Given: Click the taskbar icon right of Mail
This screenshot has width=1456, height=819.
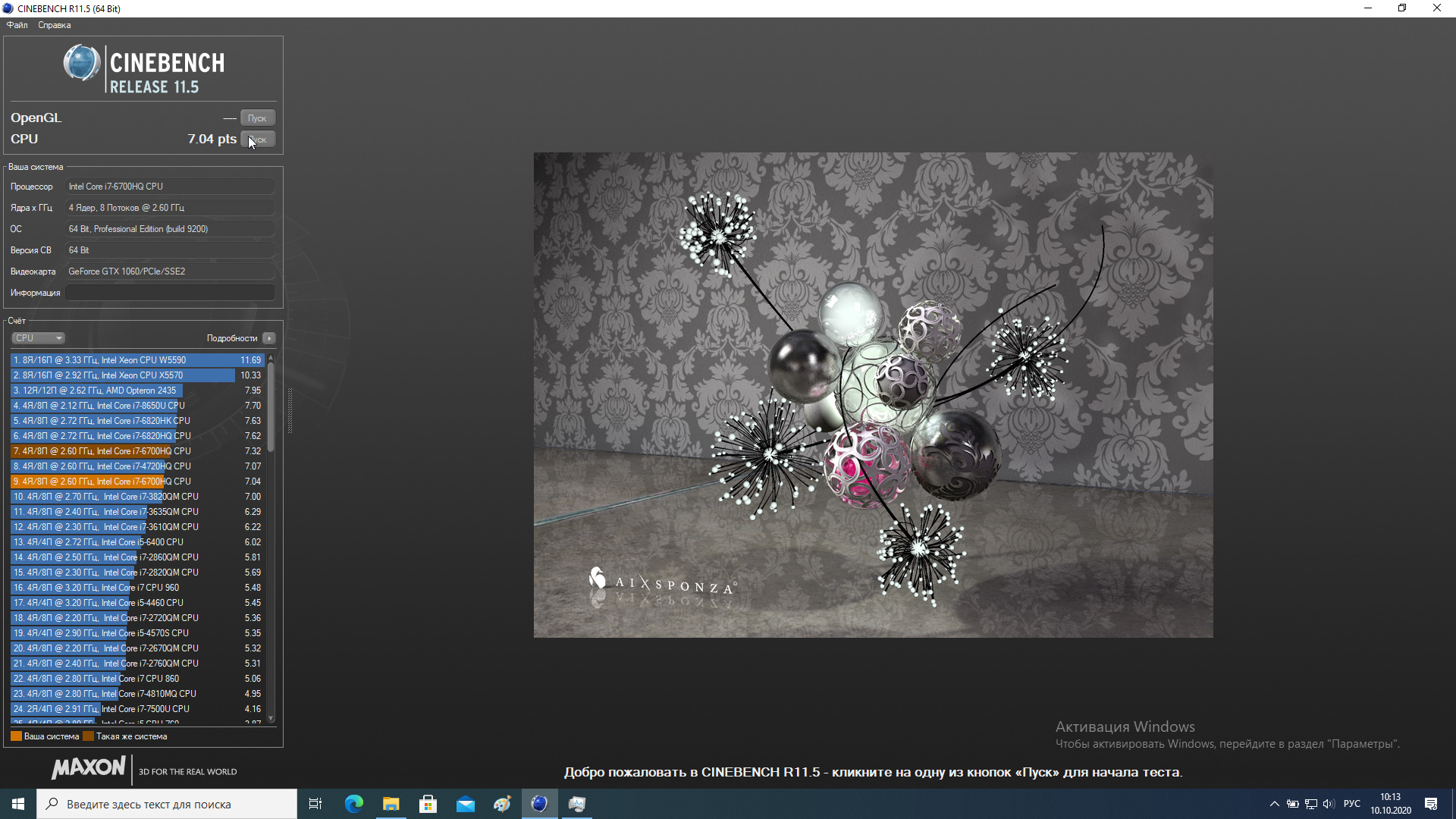Looking at the screenshot, I should (502, 804).
